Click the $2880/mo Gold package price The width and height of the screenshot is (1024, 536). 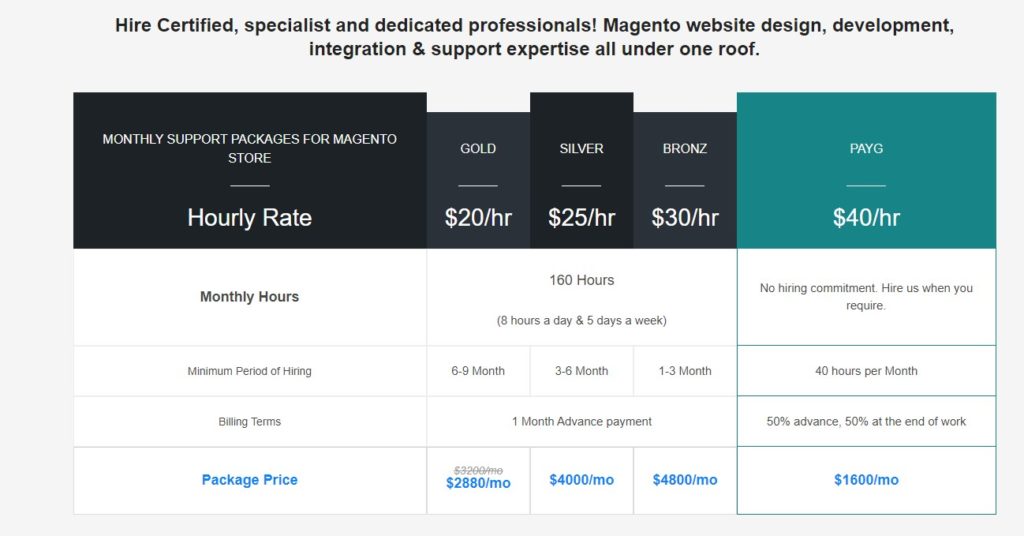click(x=478, y=484)
